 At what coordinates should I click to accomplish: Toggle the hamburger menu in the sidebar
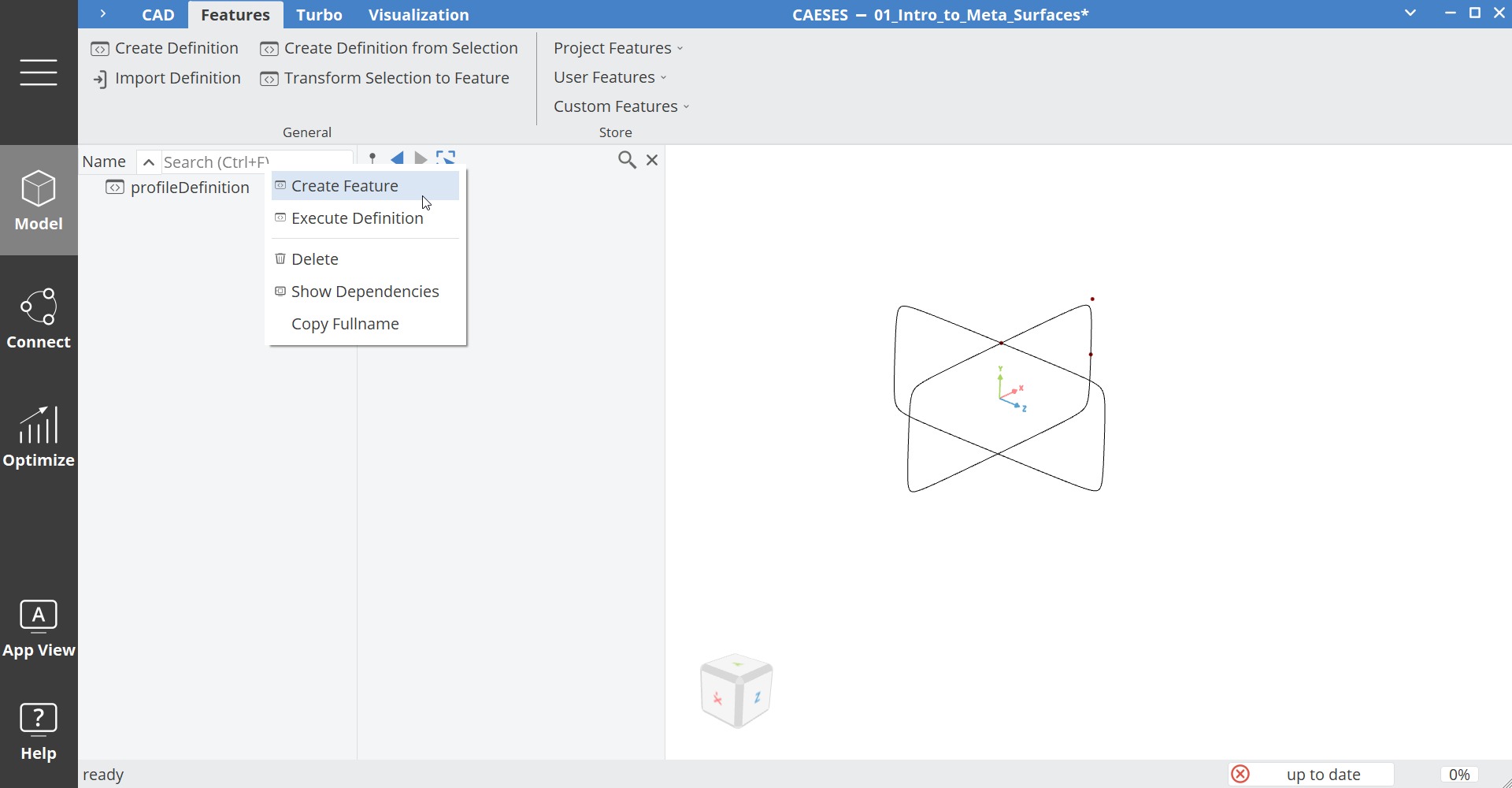(39, 72)
